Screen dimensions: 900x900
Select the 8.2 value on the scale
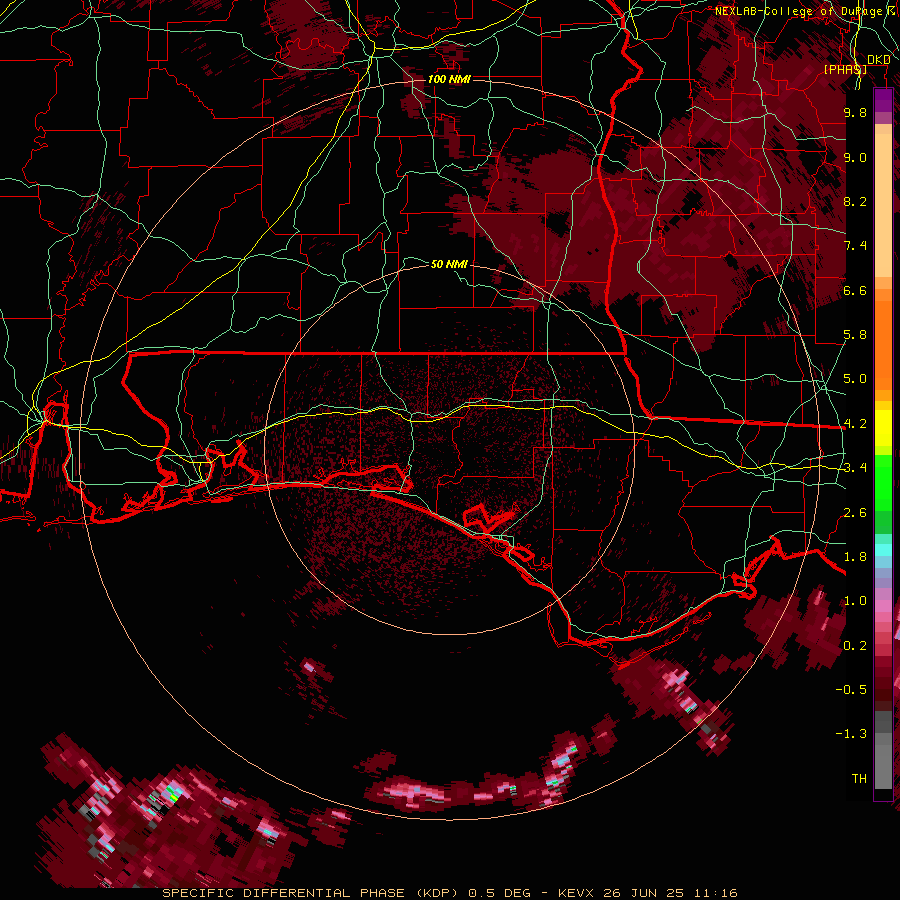tap(855, 201)
